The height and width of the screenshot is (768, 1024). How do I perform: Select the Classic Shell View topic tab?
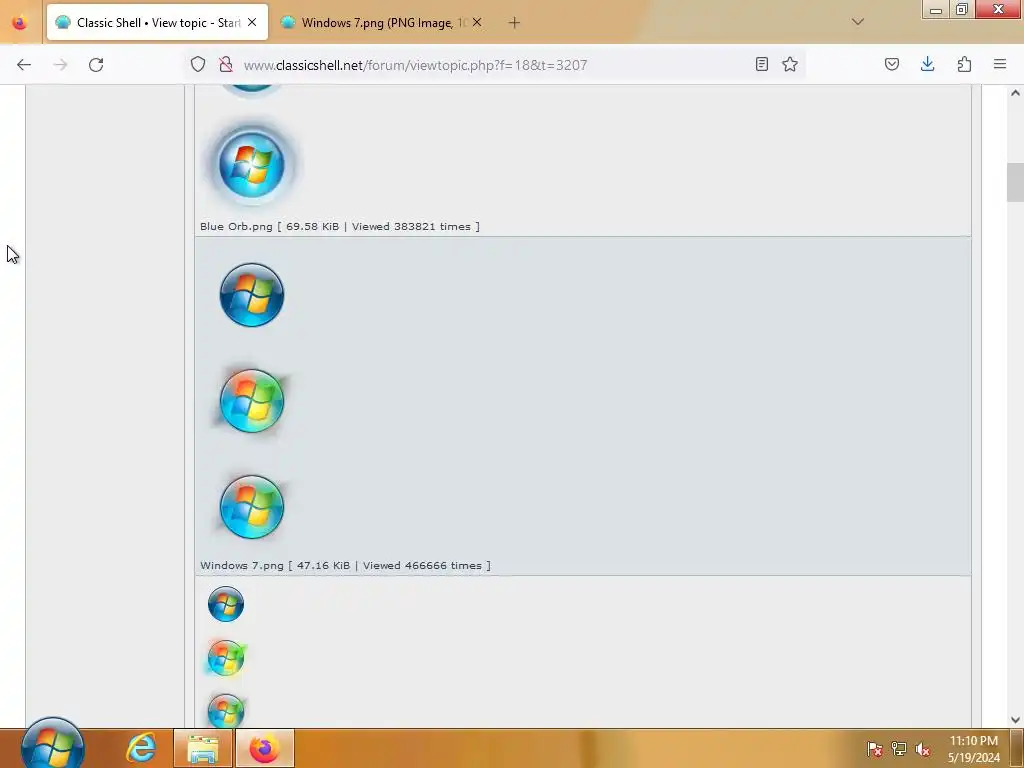pos(157,22)
